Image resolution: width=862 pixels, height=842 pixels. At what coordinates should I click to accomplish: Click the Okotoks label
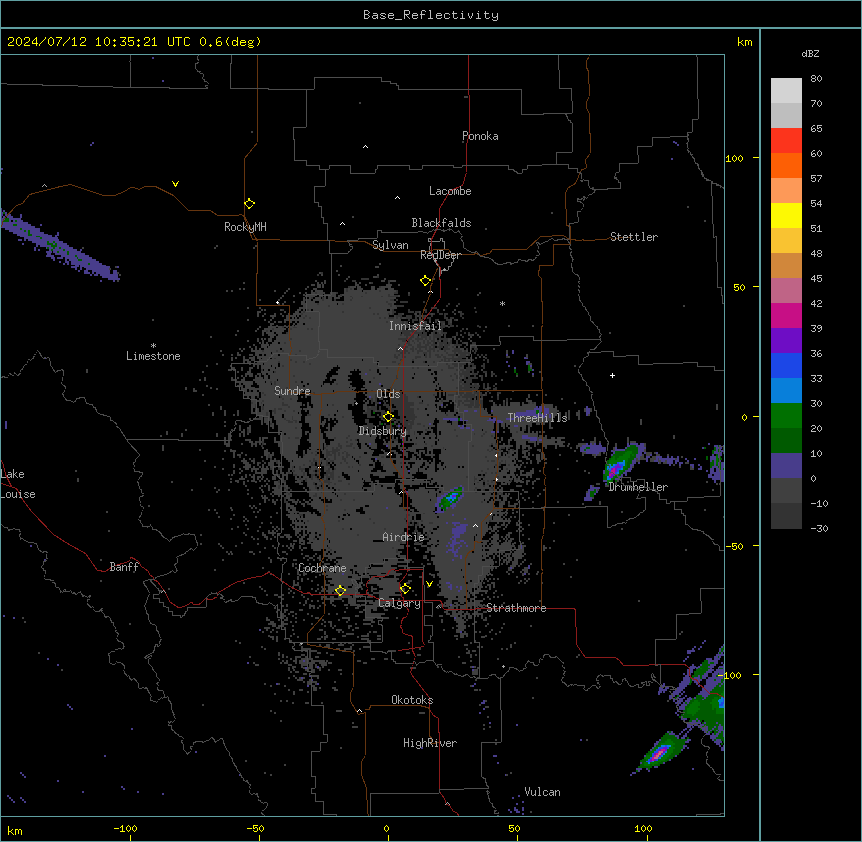(412, 700)
